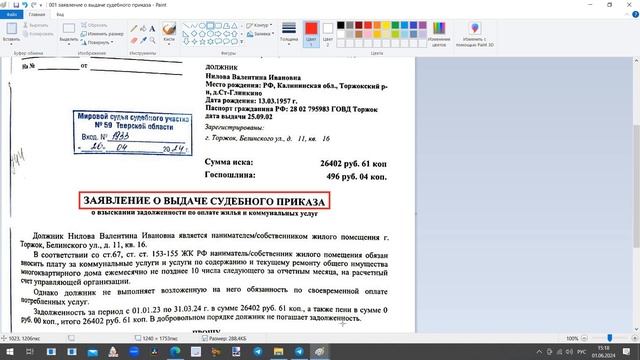Select the Fill with color bucket tool
Viewport: 640px width, 360px height.
coord(143,29)
